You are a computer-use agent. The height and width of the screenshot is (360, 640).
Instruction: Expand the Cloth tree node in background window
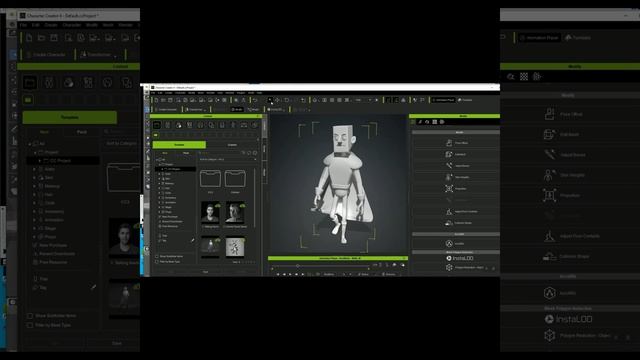tap(35, 203)
